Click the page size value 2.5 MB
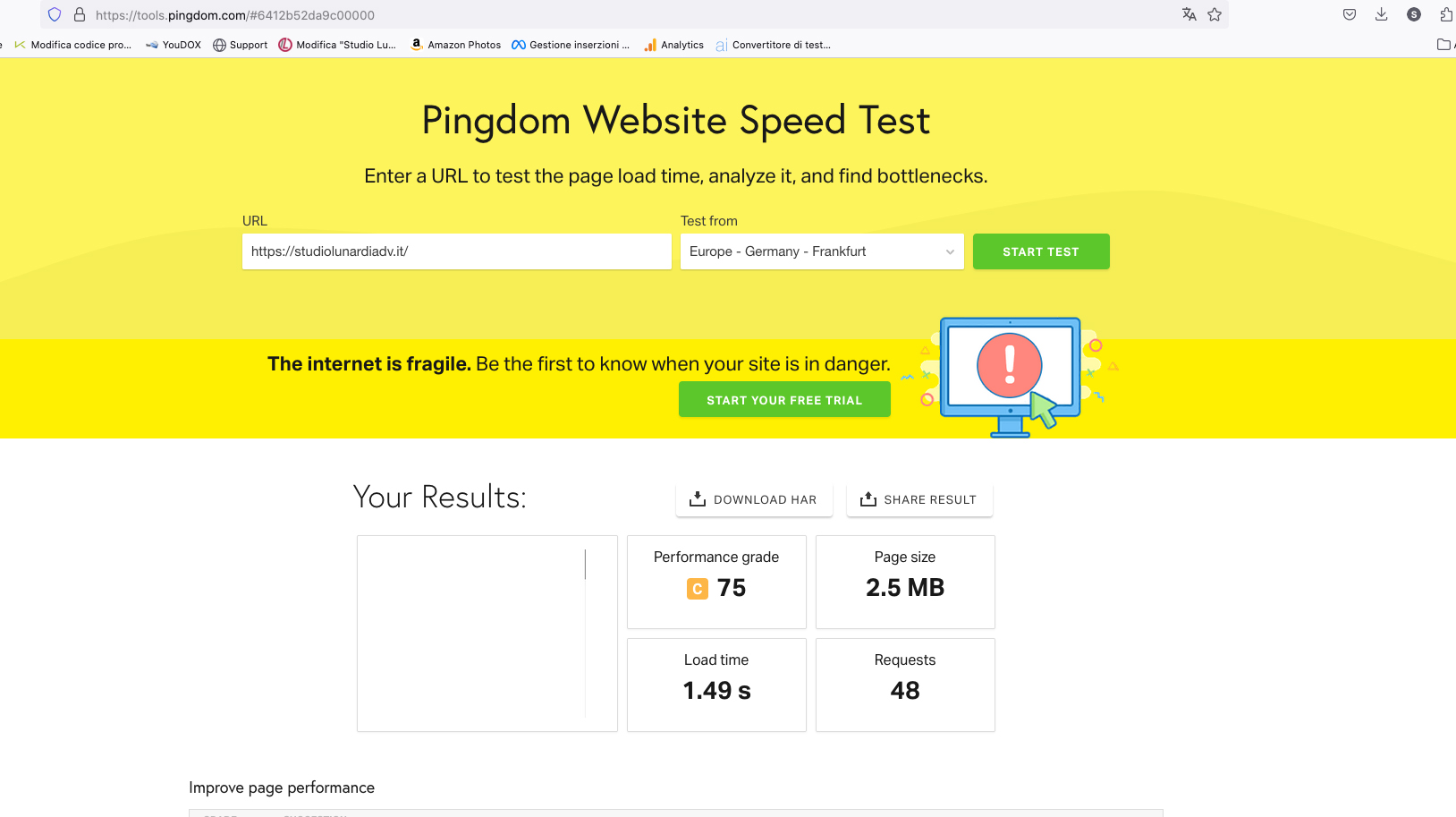 tap(905, 588)
